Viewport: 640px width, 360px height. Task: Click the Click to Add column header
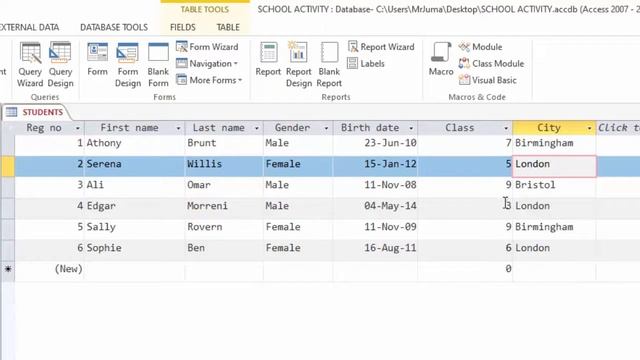click(618, 128)
